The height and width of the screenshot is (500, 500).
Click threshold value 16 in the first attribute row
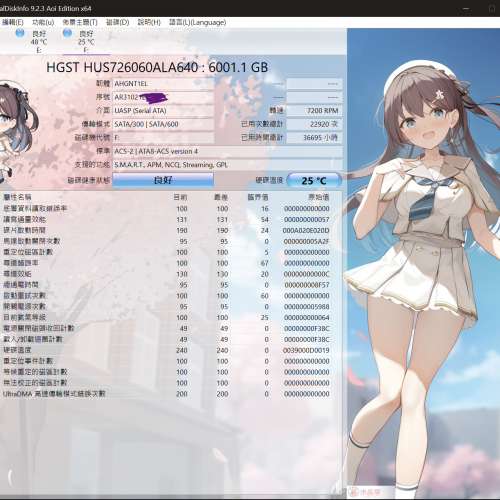265,209
